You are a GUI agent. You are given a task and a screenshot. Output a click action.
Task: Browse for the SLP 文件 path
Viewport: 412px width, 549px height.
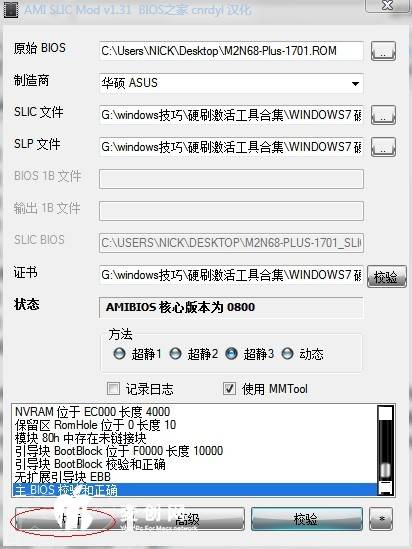383,147
